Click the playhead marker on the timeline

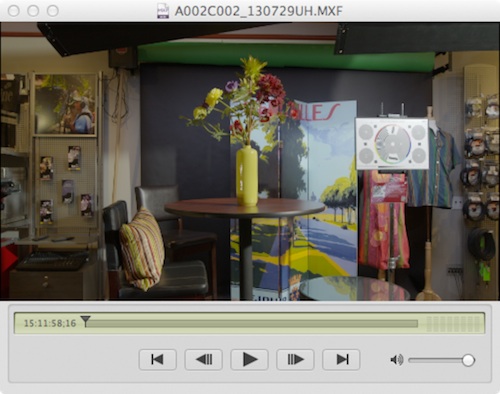click(x=86, y=321)
